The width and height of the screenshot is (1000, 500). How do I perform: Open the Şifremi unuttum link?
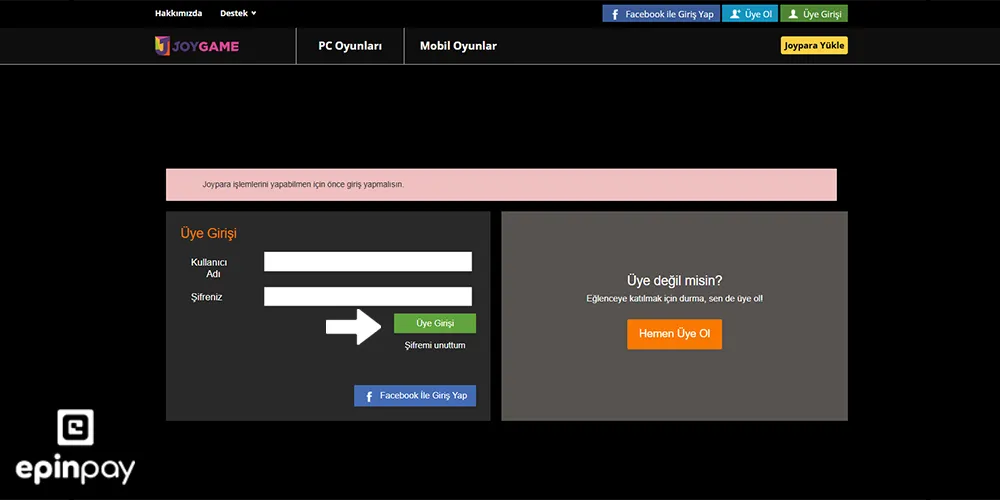point(435,345)
